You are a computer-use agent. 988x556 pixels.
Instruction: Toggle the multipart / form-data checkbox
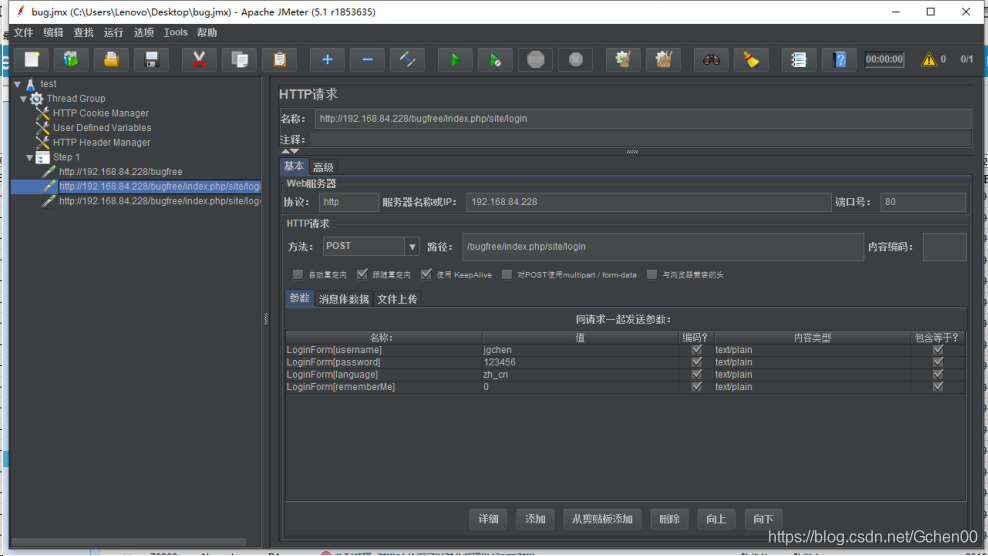point(507,274)
